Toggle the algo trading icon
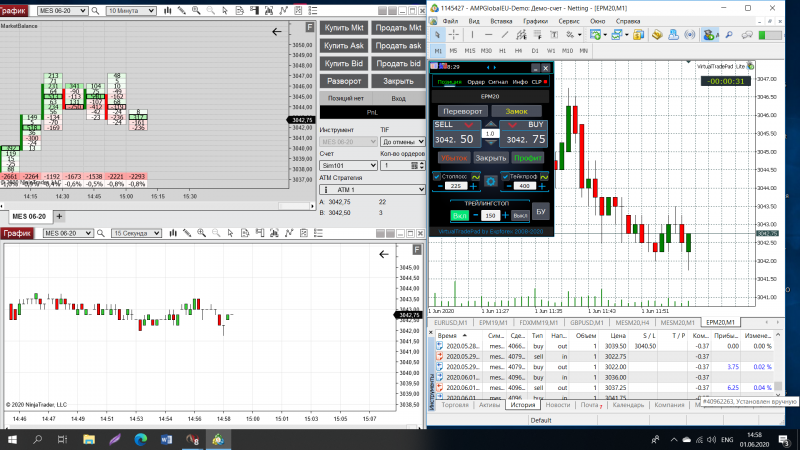The height and width of the screenshot is (450, 800). 709,35
